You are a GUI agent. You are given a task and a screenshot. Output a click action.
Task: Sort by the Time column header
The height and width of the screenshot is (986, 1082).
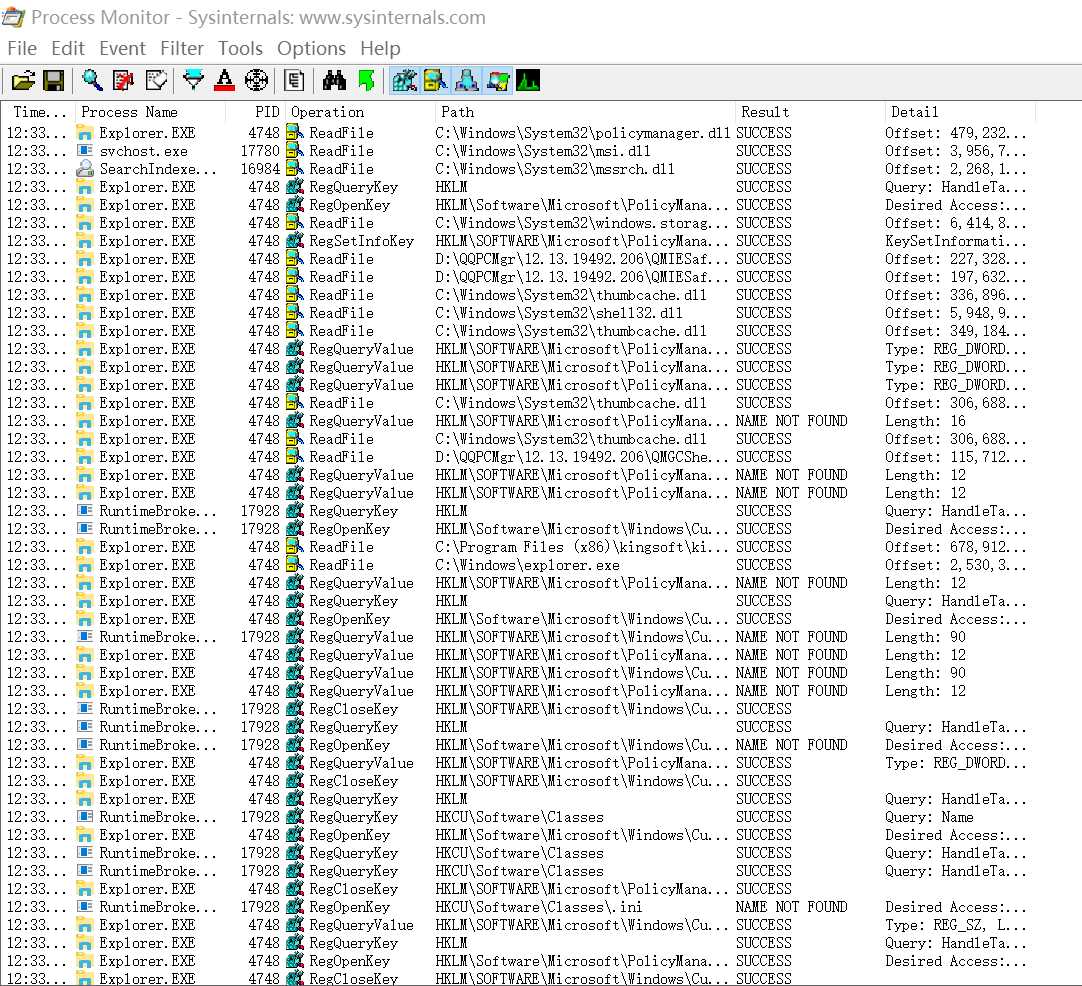click(x=38, y=112)
